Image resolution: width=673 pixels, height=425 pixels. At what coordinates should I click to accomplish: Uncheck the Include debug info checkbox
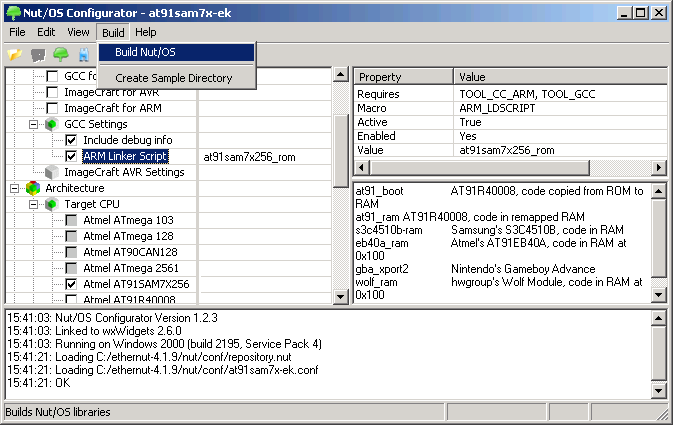click(x=71, y=140)
